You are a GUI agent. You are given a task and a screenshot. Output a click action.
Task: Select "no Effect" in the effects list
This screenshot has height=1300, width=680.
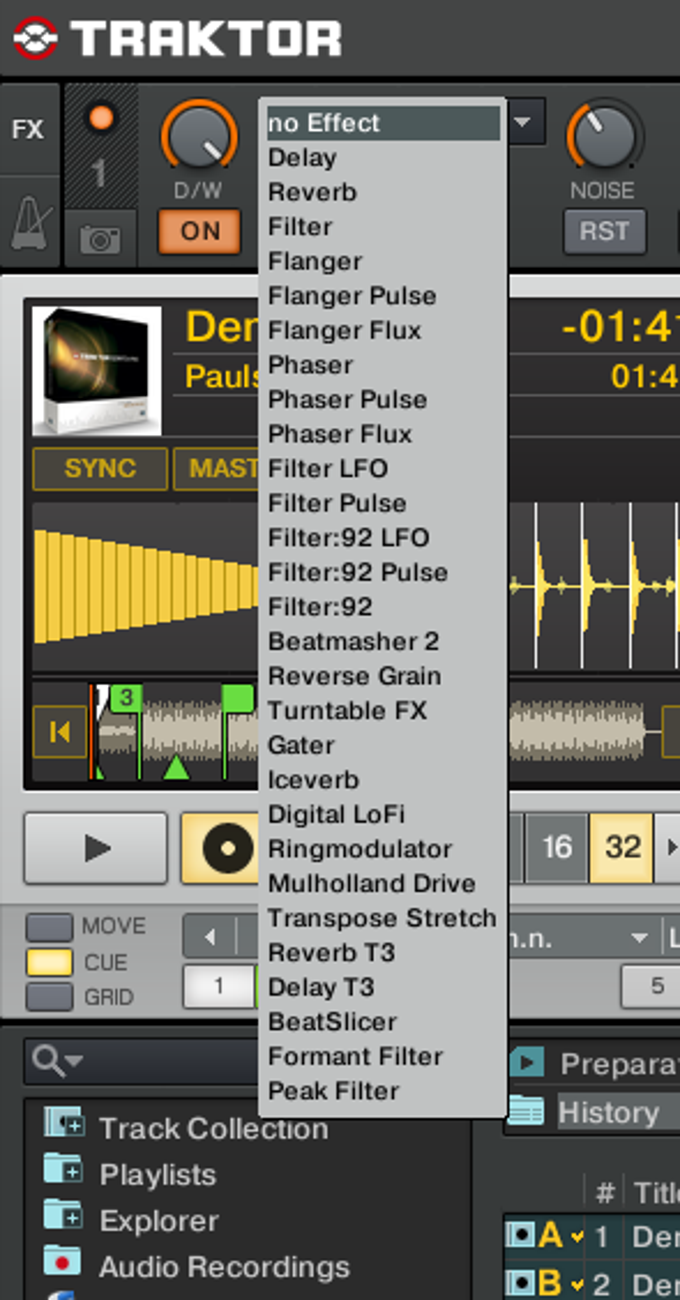click(383, 123)
